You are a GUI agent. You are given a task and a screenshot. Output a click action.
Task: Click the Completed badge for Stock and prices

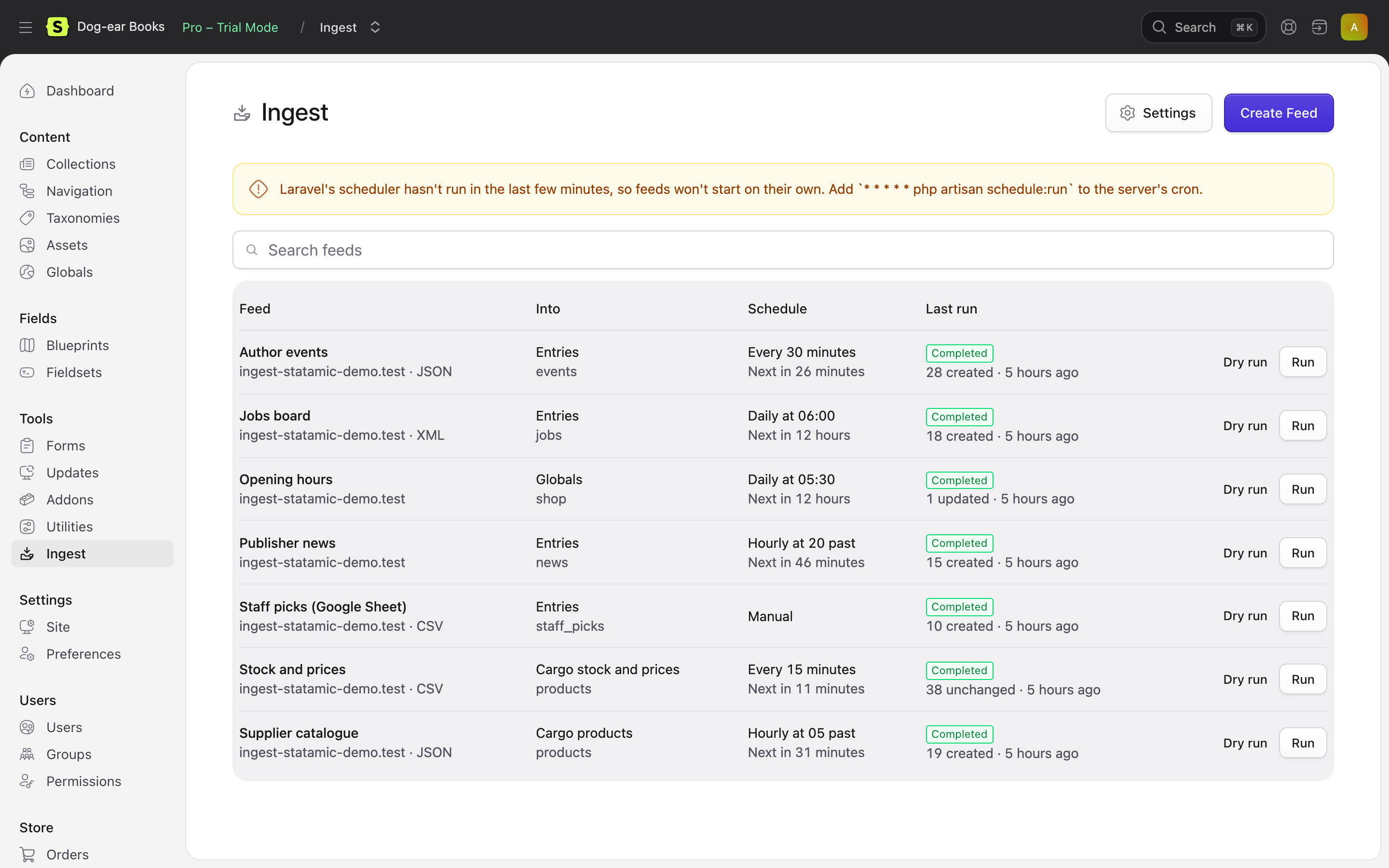pos(959,670)
